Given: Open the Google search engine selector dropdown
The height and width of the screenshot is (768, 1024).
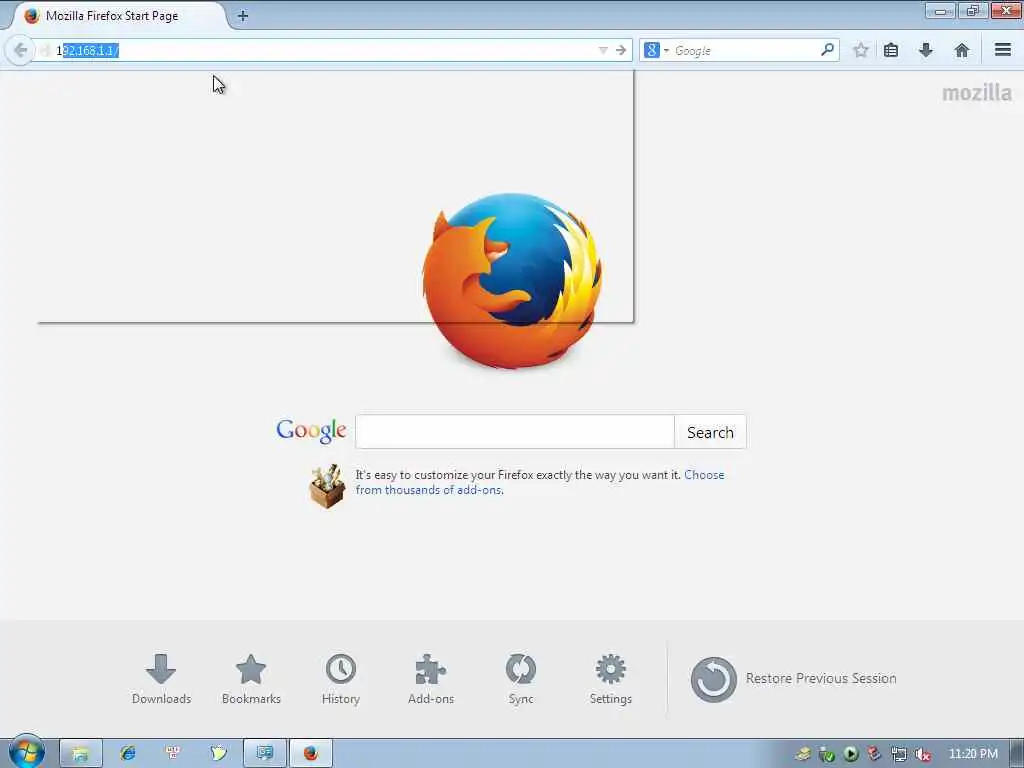Looking at the screenshot, I should pyautogui.click(x=656, y=50).
